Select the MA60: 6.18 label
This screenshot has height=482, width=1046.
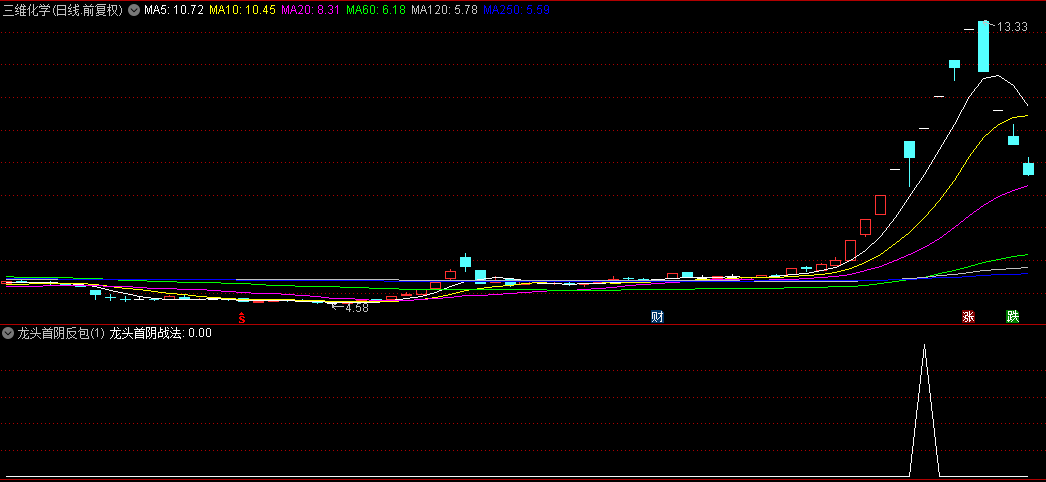tap(376, 10)
